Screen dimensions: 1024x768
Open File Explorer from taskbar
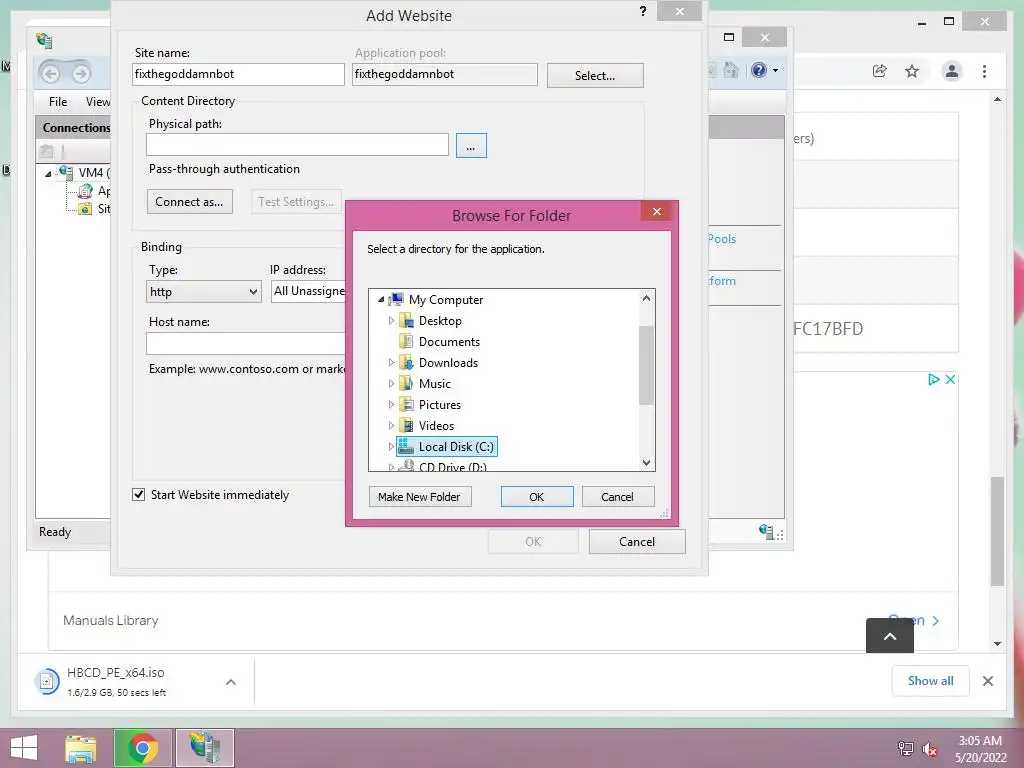coord(81,748)
